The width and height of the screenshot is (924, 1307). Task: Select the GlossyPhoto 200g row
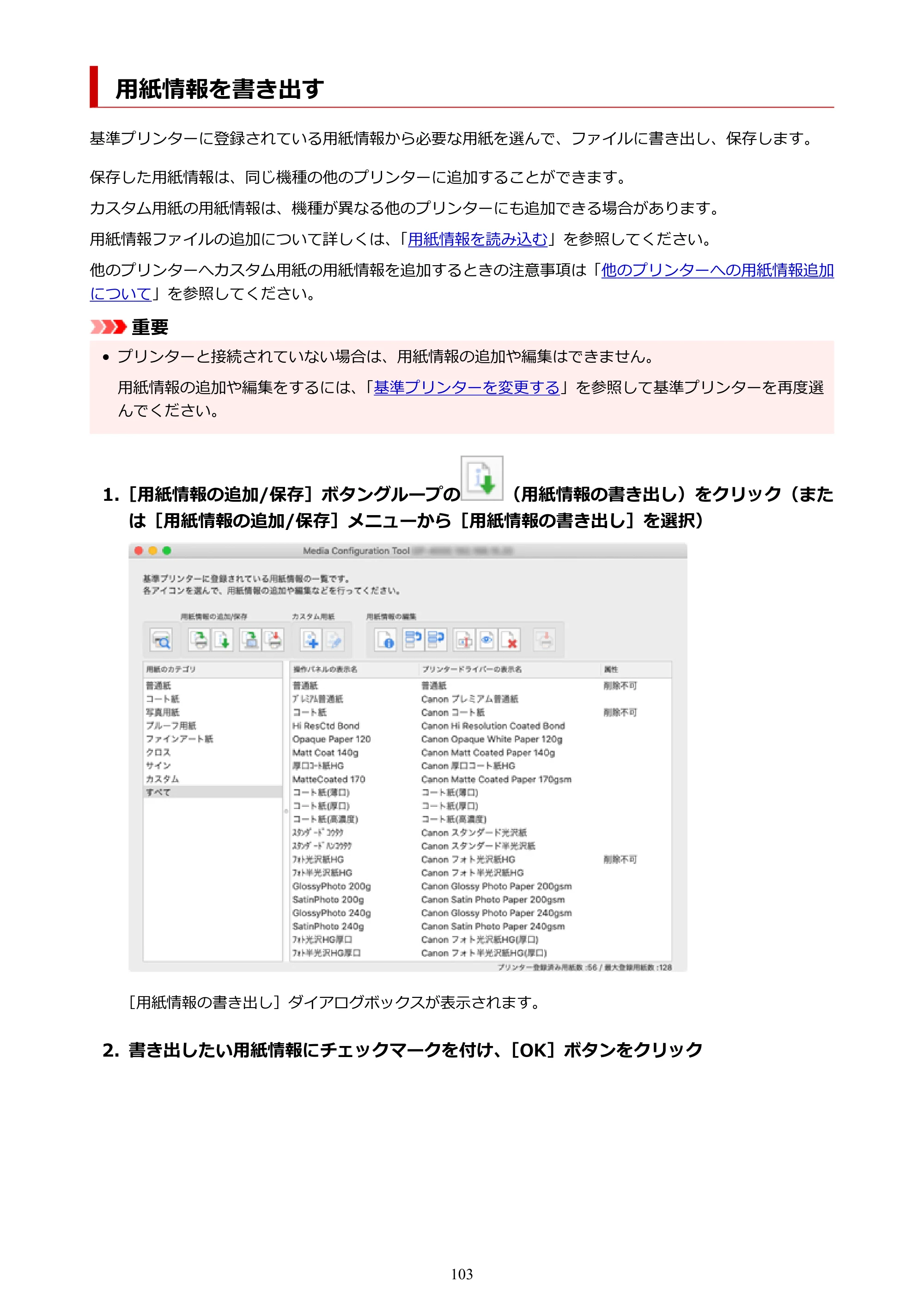pyautogui.click(x=480, y=886)
